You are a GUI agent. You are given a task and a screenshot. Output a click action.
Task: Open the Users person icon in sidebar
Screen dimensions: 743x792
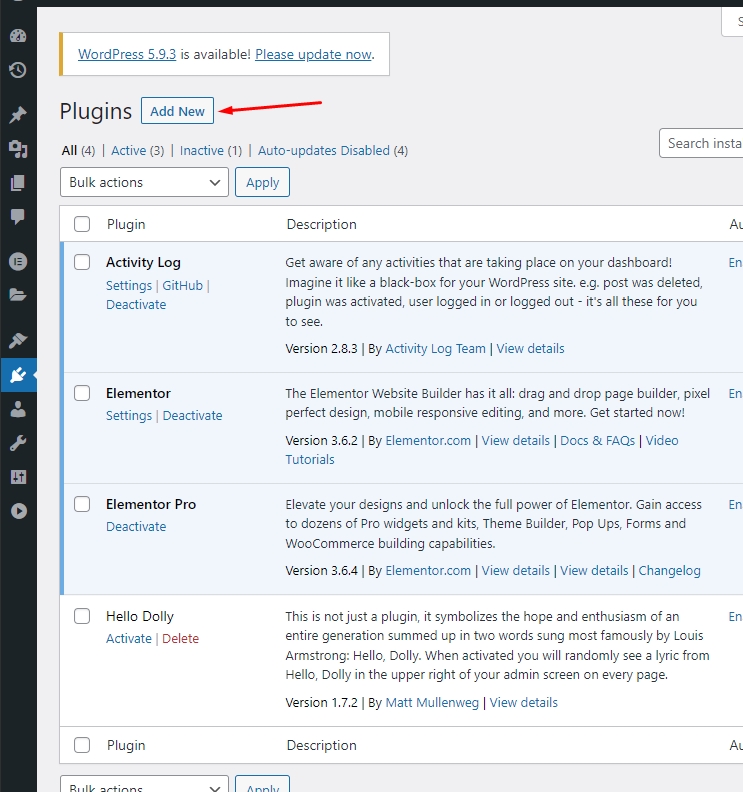pyautogui.click(x=18, y=409)
